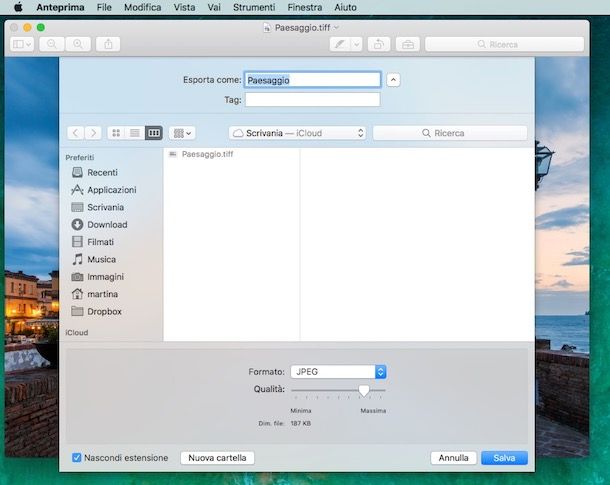Toggle the Nascondi estensione checkbox
Image resolution: width=610 pixels, height=485 pixels.
77,457
